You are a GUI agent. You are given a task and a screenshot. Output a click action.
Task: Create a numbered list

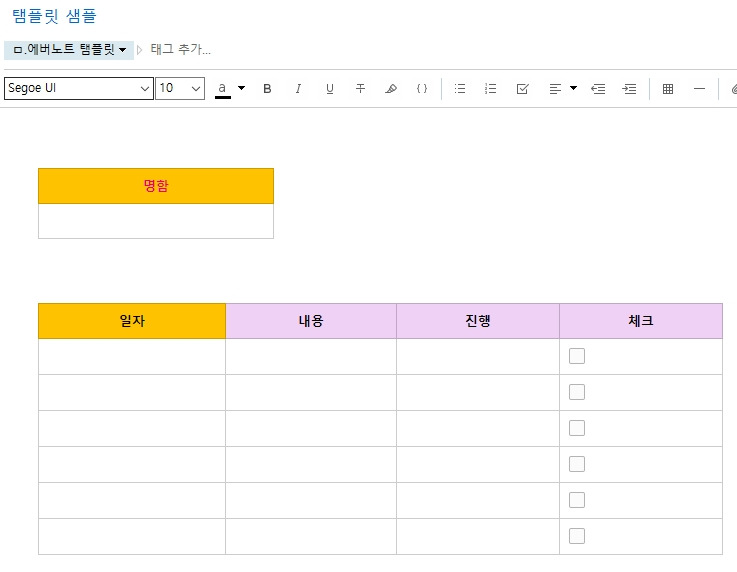pyautogui.click(x=490, y=88)
